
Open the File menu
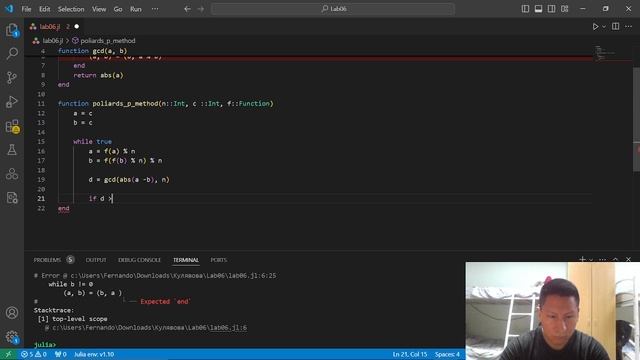click(27, 9)
